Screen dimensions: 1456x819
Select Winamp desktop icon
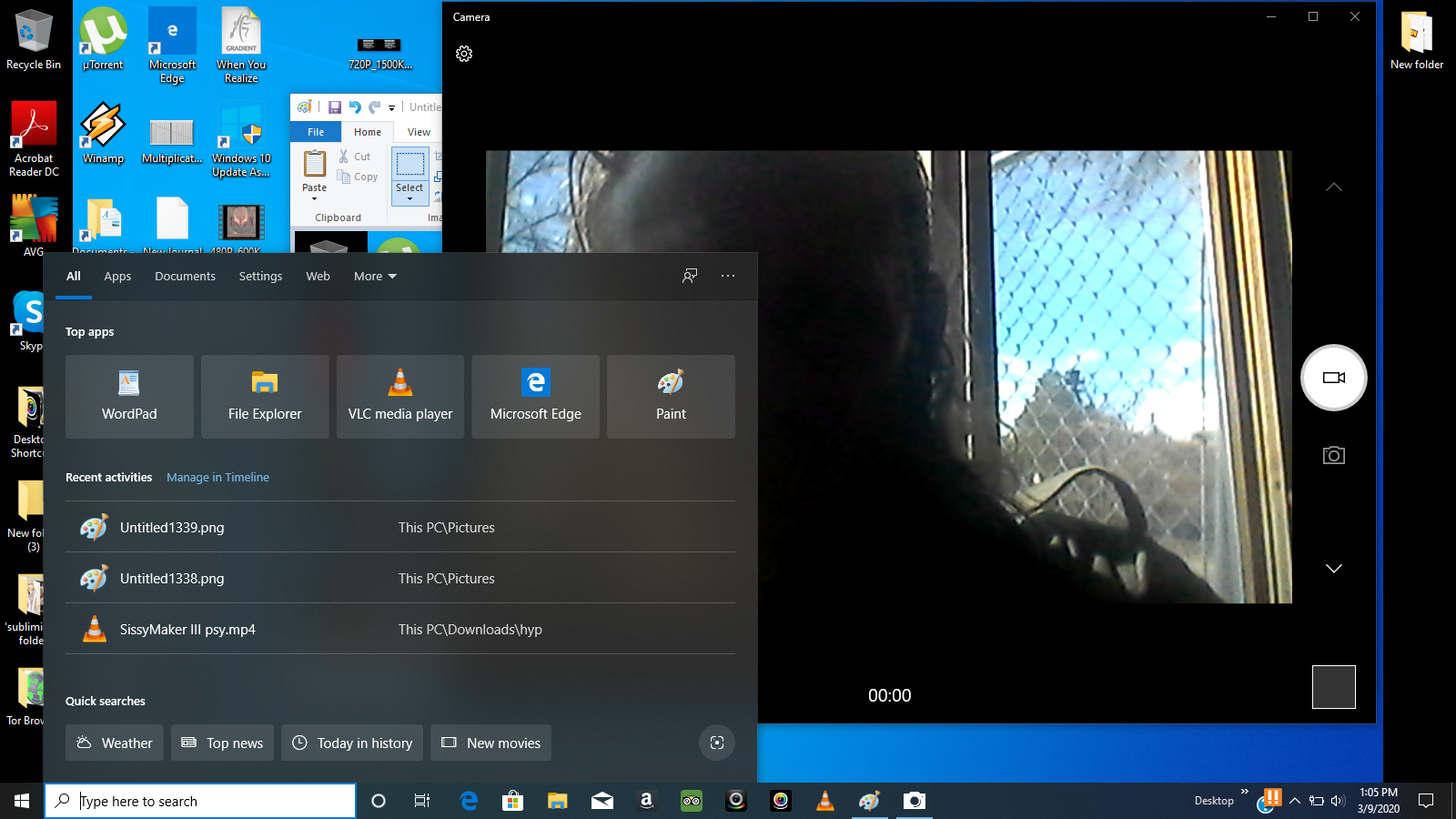pyautogui.click(x=103, y=133)
